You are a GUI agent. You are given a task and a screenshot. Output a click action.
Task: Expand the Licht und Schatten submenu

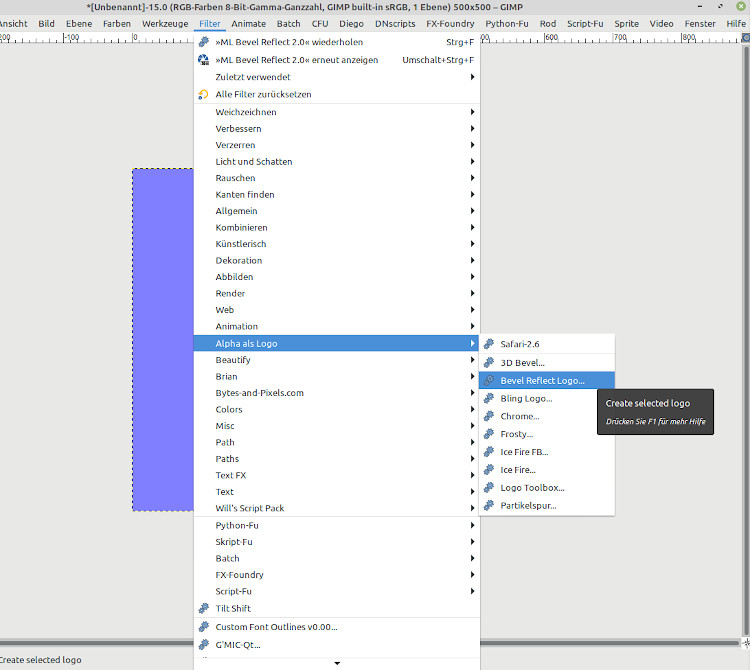point(472,162)
